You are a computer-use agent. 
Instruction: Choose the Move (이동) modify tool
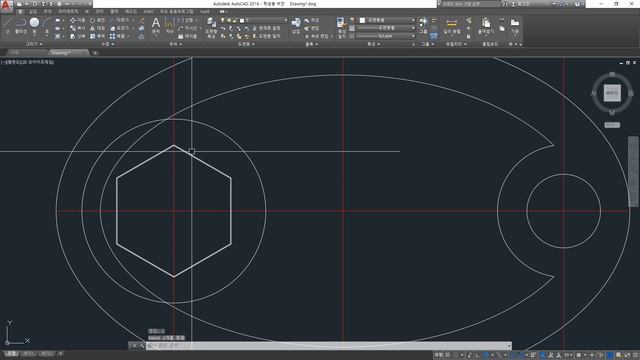[77, 20]
